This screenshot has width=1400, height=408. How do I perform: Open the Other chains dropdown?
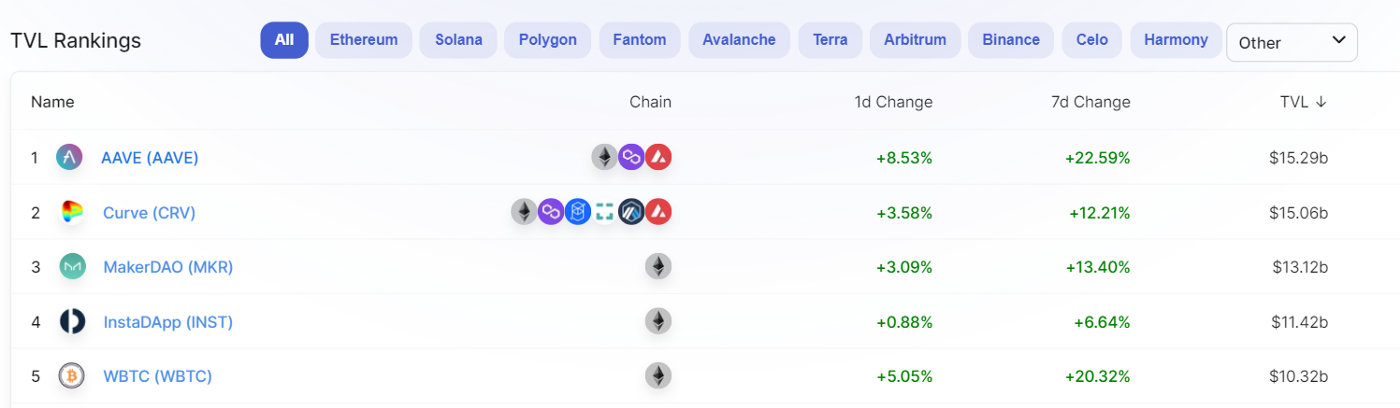pyautogui.click(x=1292, y=42)
